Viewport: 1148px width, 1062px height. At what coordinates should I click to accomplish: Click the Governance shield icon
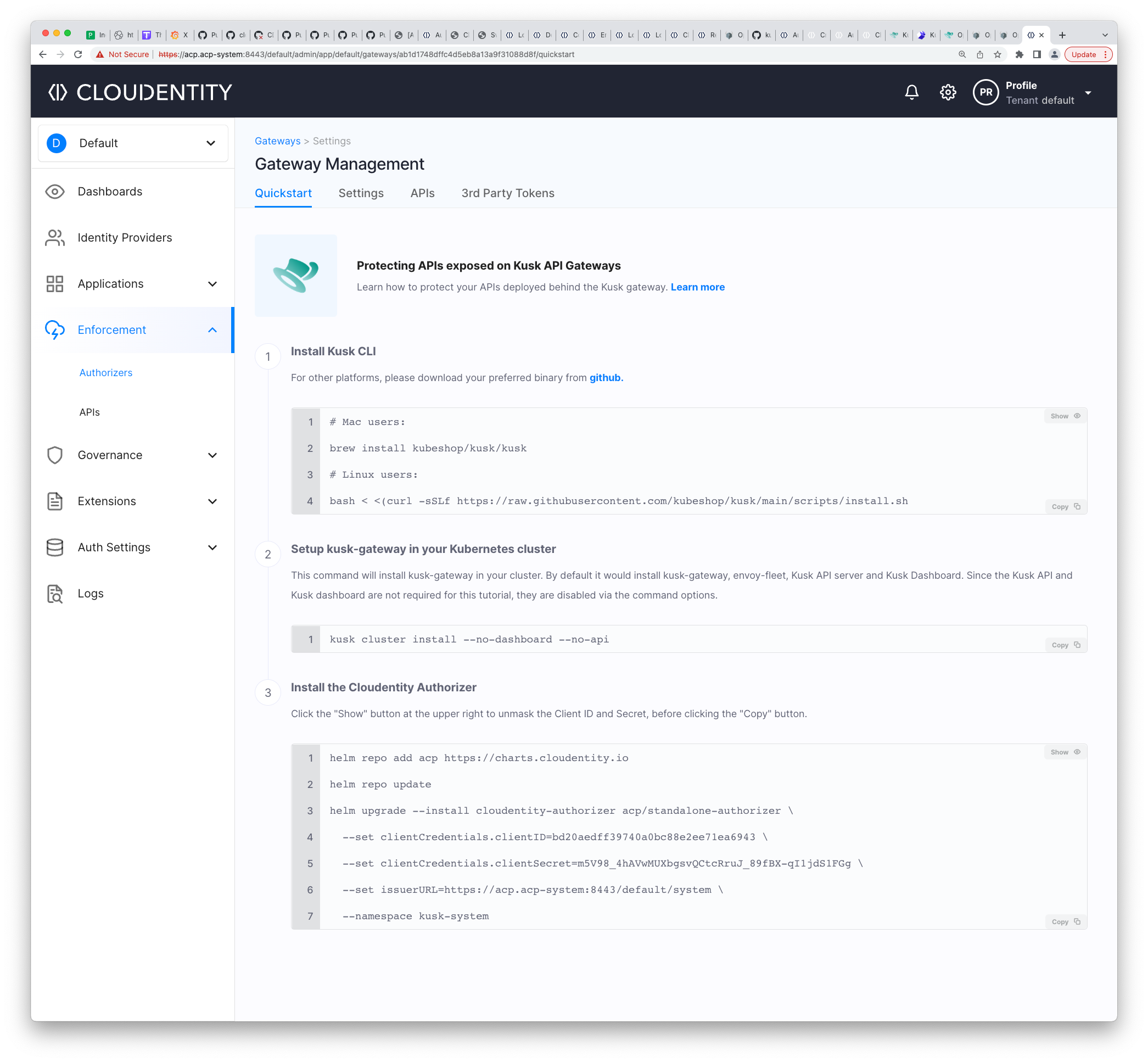[x=54, y=455]
